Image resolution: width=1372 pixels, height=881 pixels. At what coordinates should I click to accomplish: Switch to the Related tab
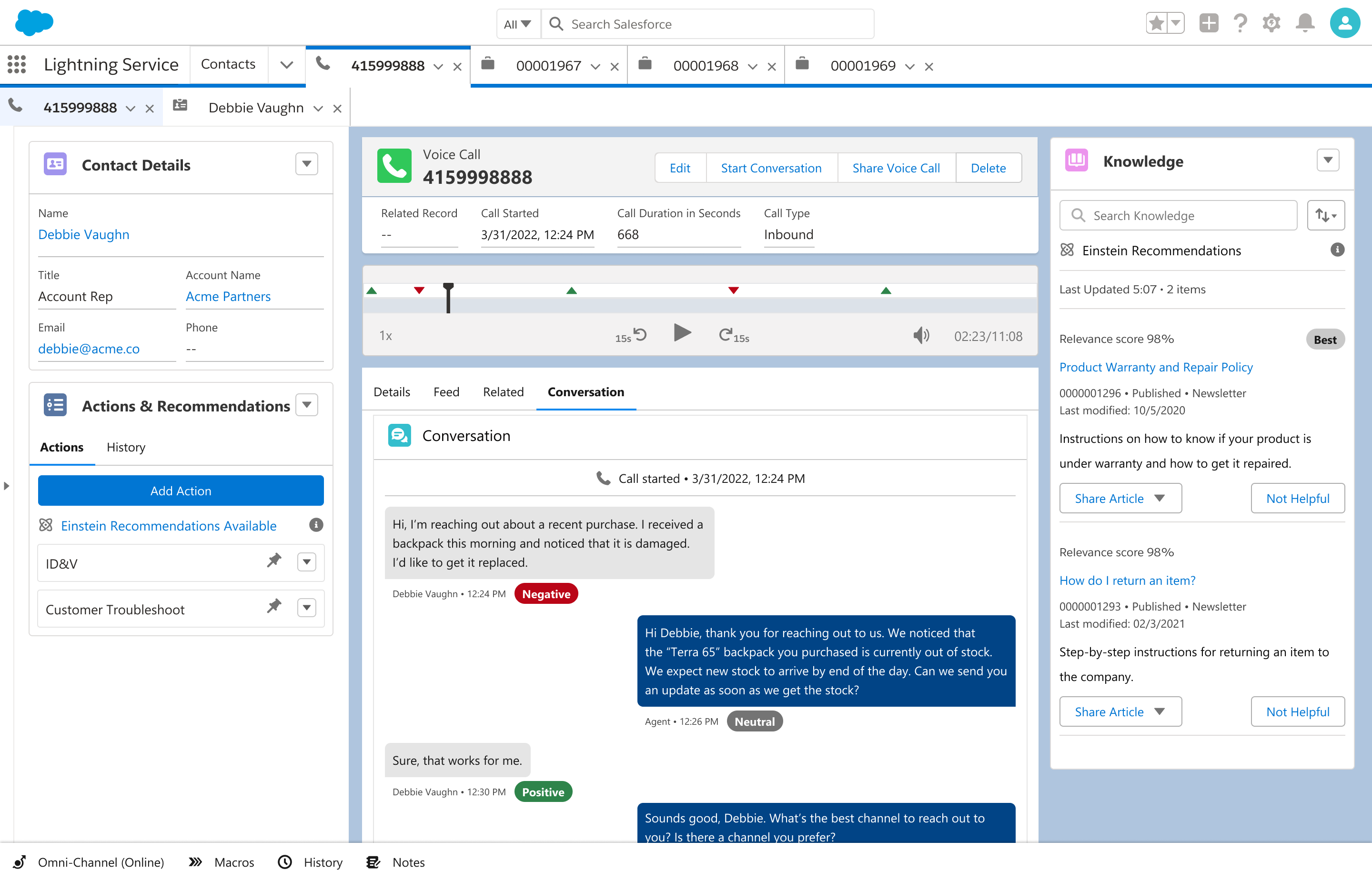click(x=502, y=392)
